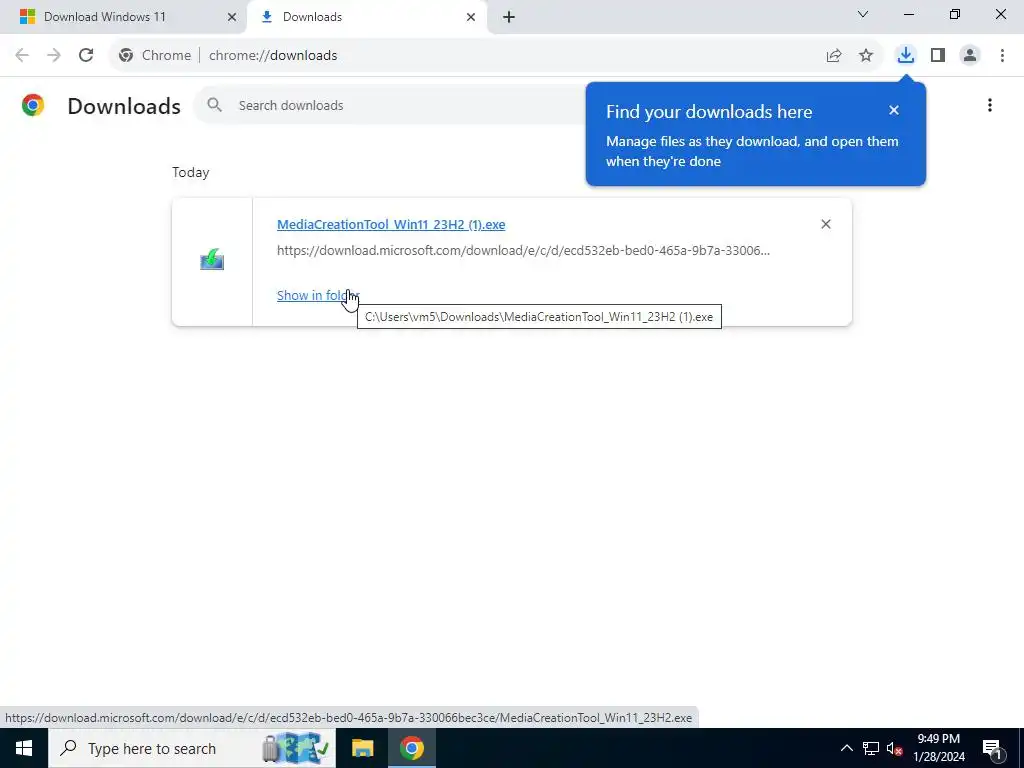The image size is (1024, 768).
Task: Click the Today date heading
Action: pyautogui.click(x=191, y=172)
